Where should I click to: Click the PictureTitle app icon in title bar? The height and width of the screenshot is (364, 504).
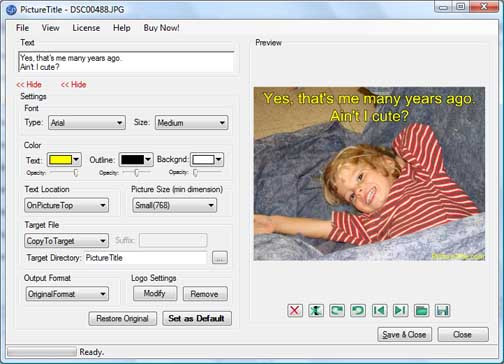11,10
